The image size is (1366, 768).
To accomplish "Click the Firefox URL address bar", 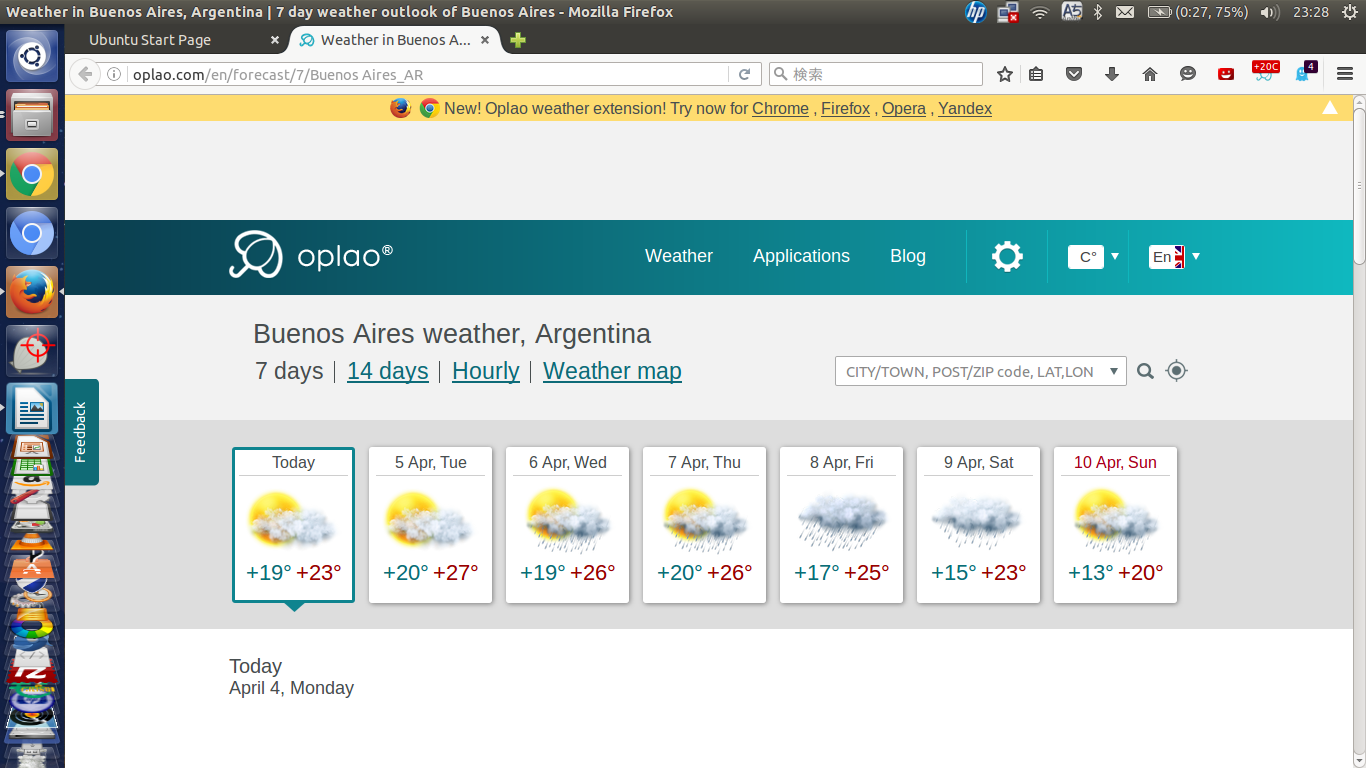I will [430, 74].
